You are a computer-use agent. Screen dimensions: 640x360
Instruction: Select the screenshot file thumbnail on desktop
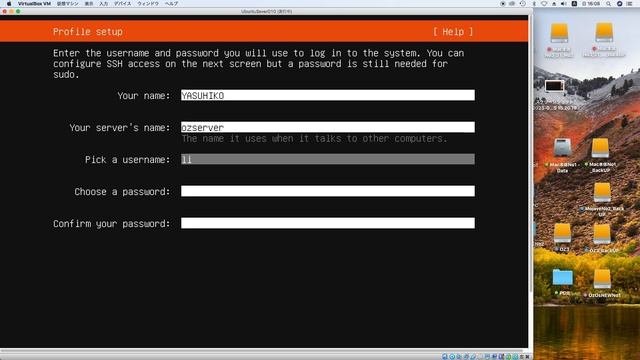(555, 86)
